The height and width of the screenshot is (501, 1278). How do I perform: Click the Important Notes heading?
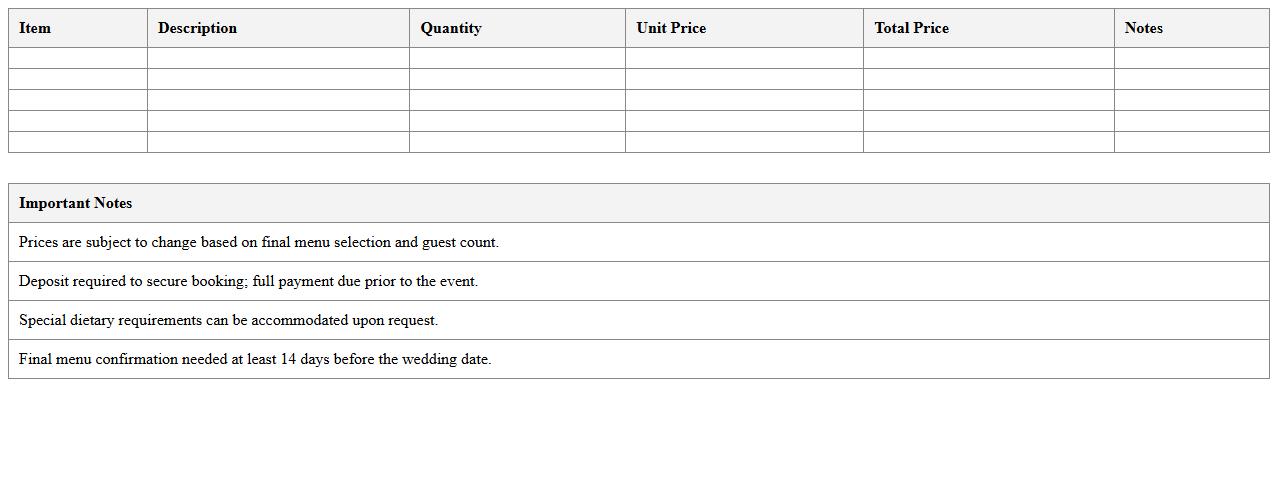pos(75,203)
